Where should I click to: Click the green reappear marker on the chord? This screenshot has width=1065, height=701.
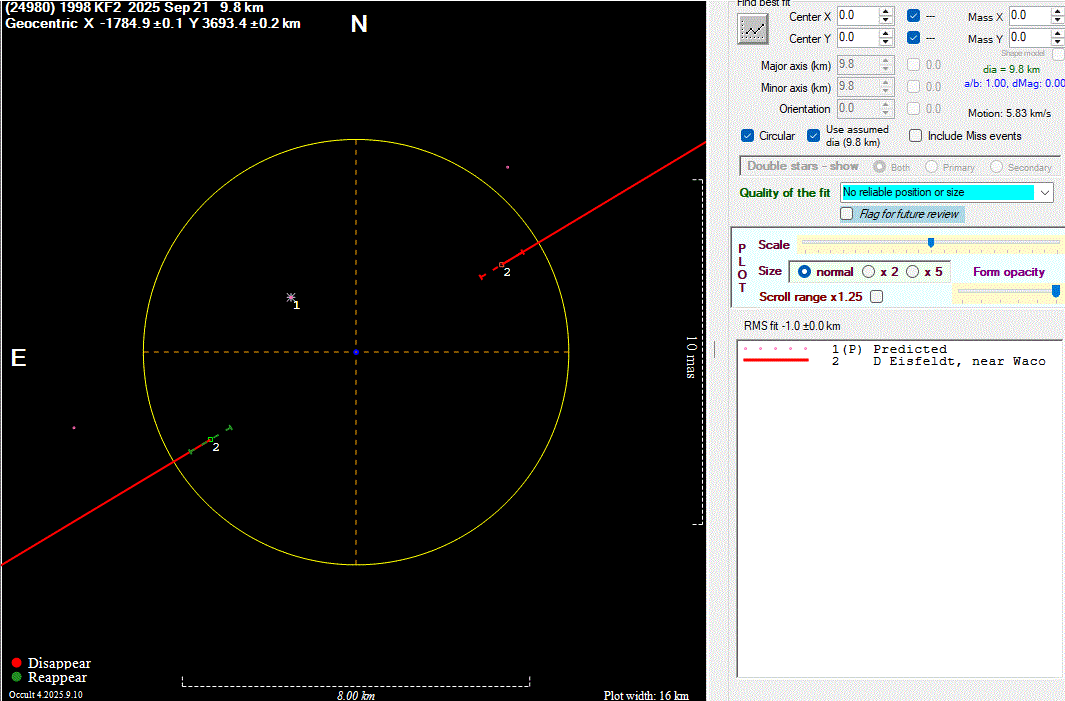(x=210, y=439)
